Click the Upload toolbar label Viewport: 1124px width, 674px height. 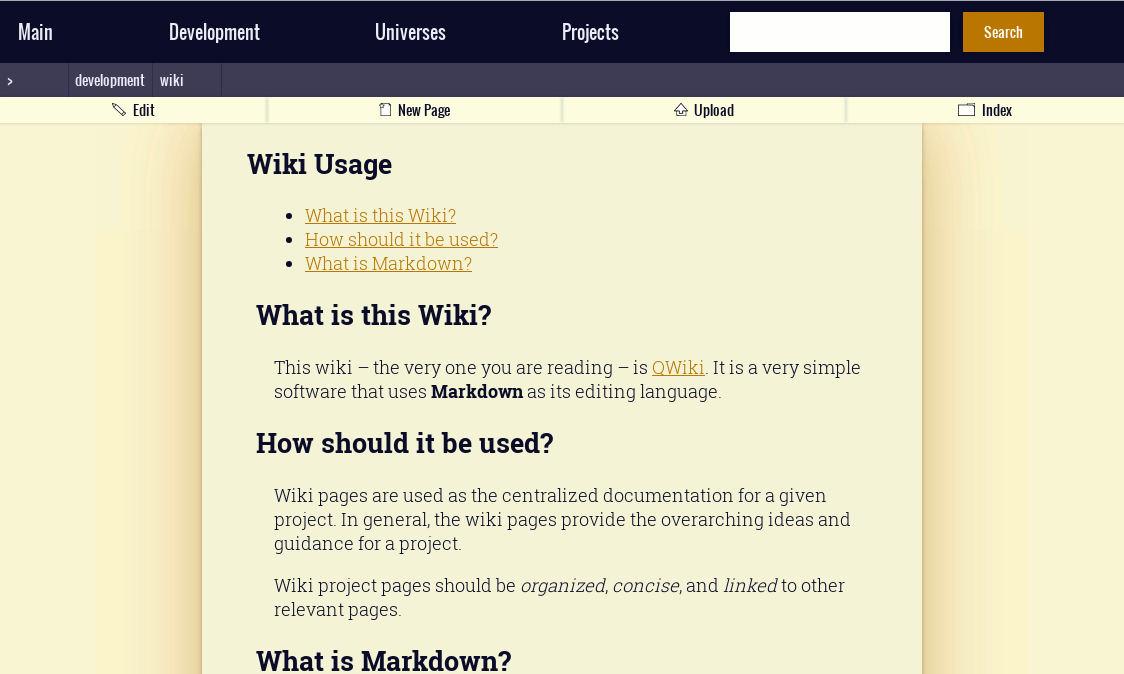tap(714, 110)
